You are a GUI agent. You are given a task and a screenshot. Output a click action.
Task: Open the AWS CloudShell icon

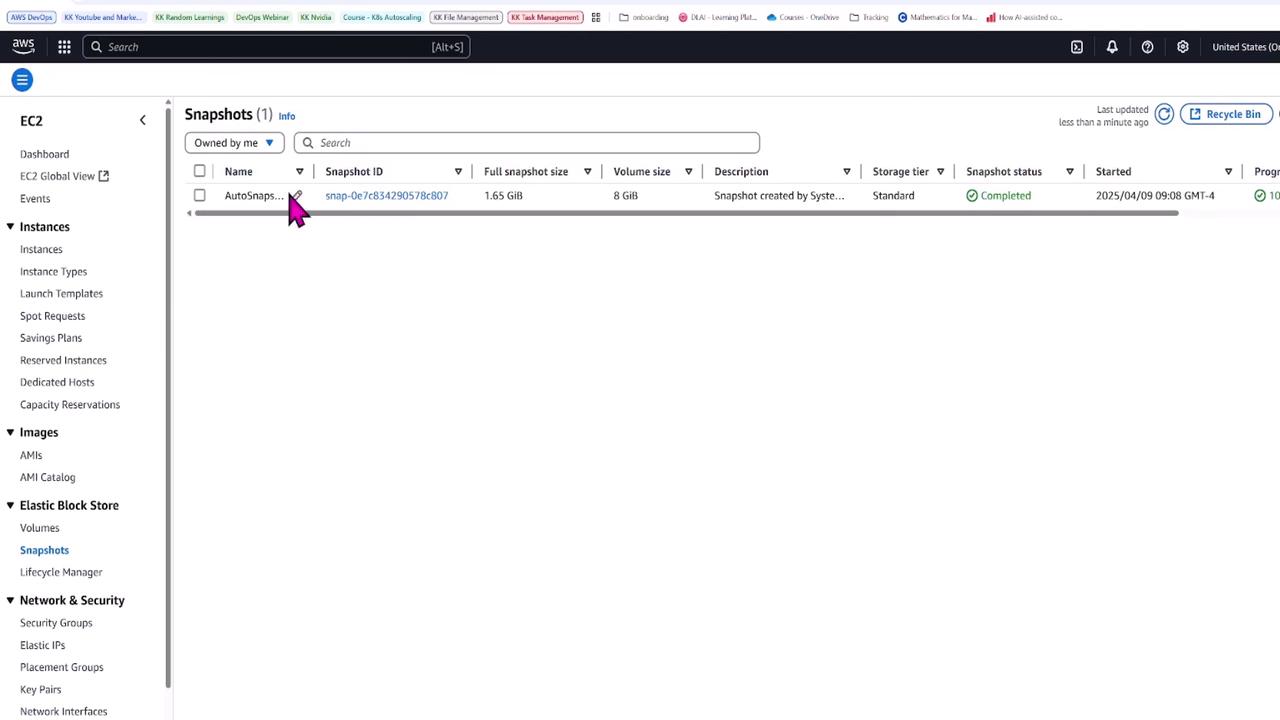tap(1077, 47)
